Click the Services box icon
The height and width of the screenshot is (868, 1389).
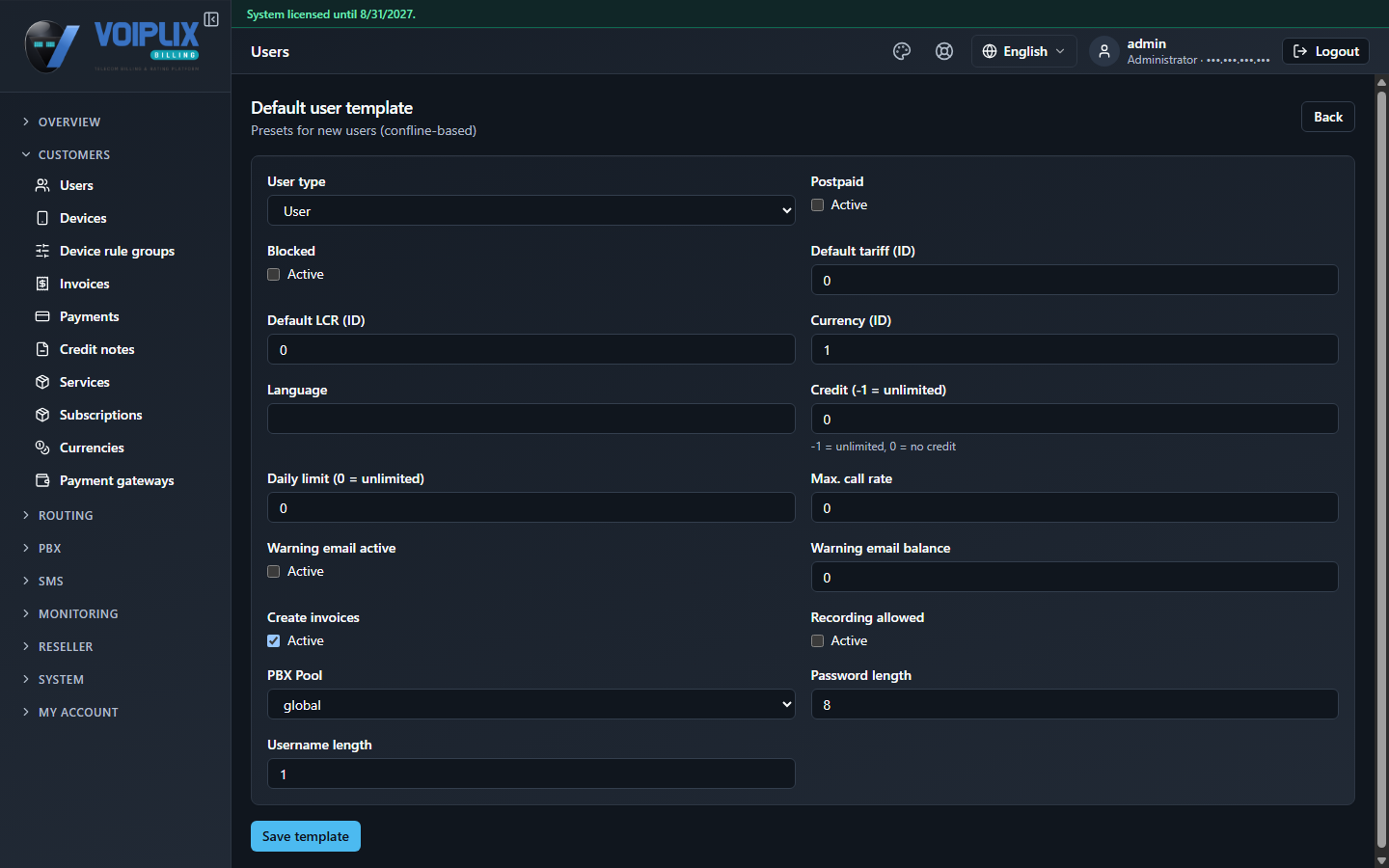coord(42,382)
